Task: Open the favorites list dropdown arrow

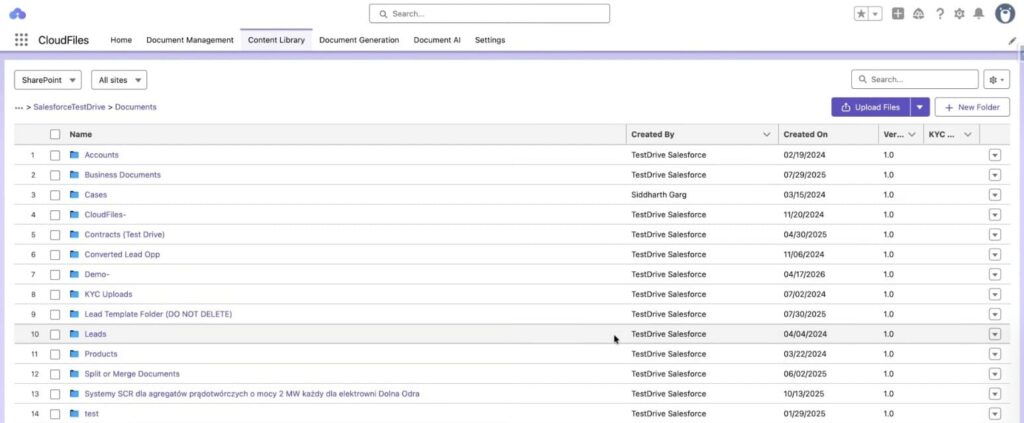Action: pyautogui.click(x=875, y=14)
